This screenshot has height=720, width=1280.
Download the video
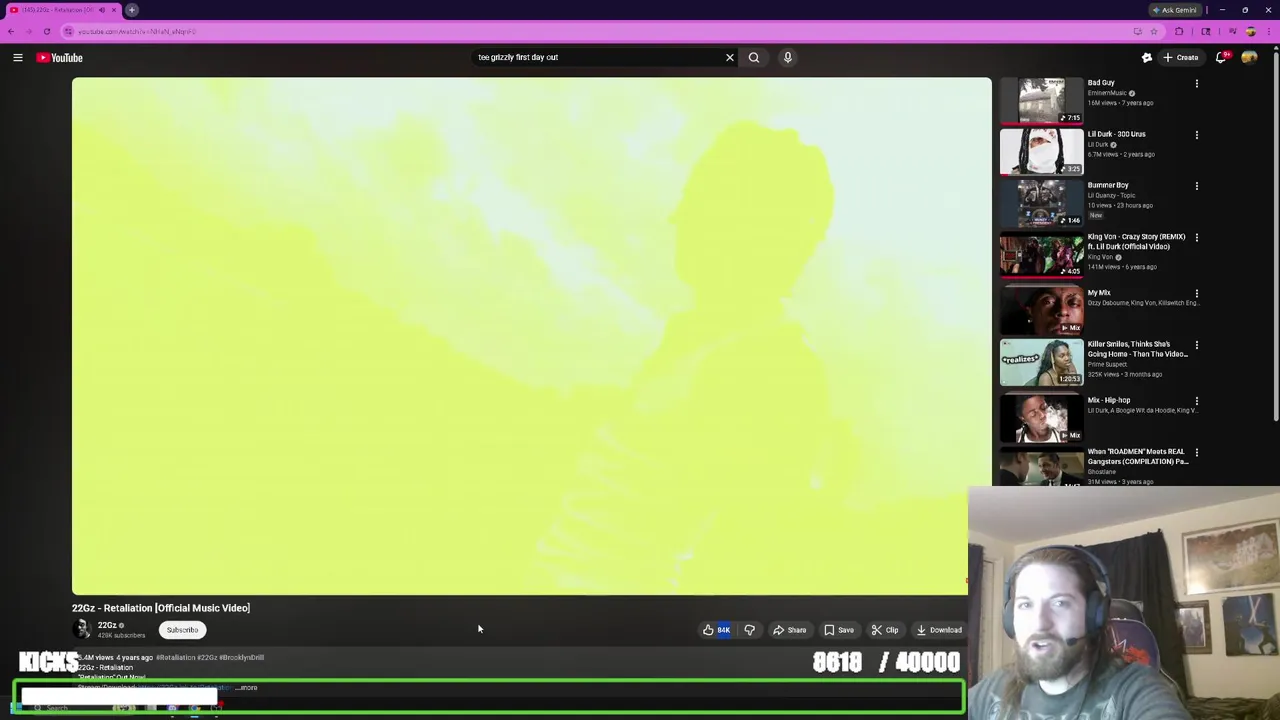pyautogui.click(x=938, y=630)
